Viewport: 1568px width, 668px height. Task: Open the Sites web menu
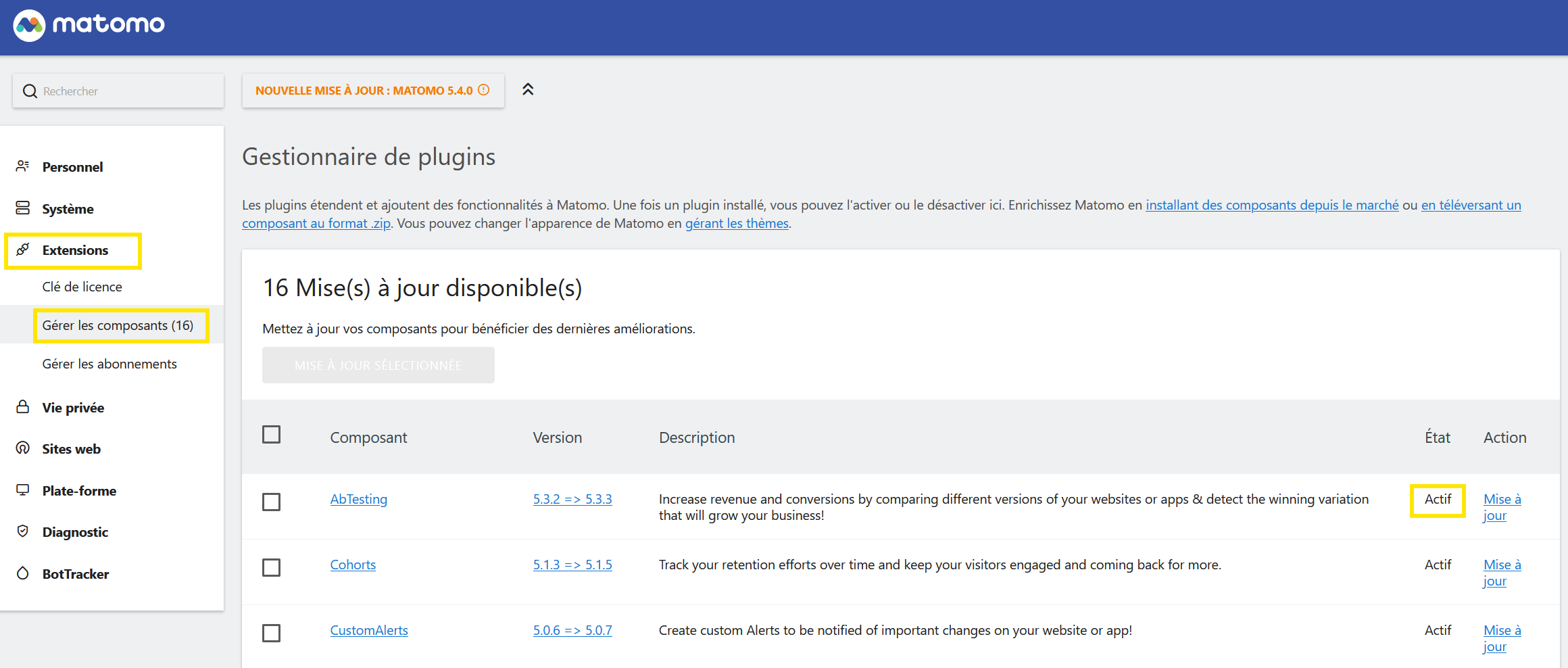pos(71,449)
